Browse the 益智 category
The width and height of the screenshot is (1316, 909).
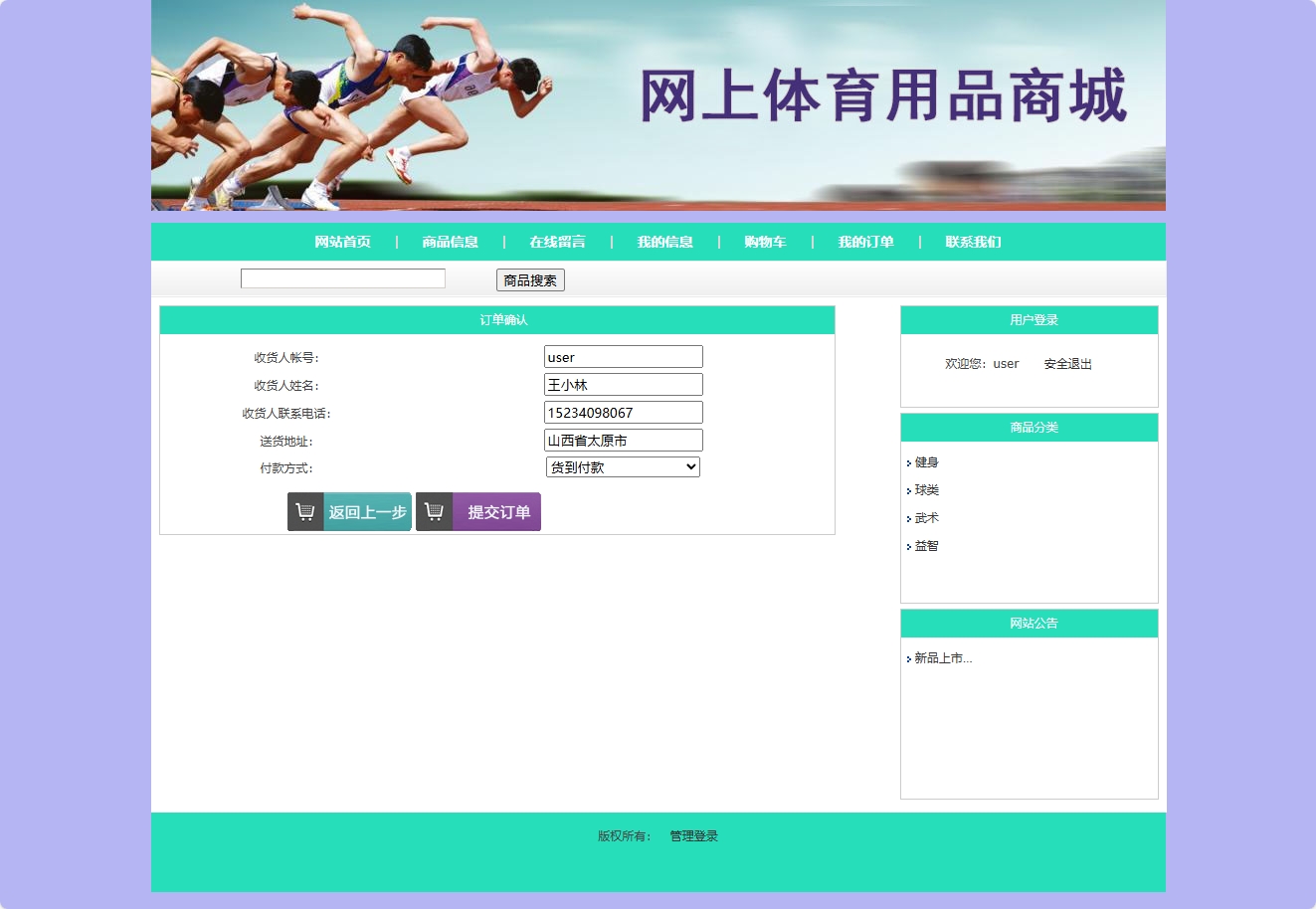pyautogui.click(x=925, y=546)
